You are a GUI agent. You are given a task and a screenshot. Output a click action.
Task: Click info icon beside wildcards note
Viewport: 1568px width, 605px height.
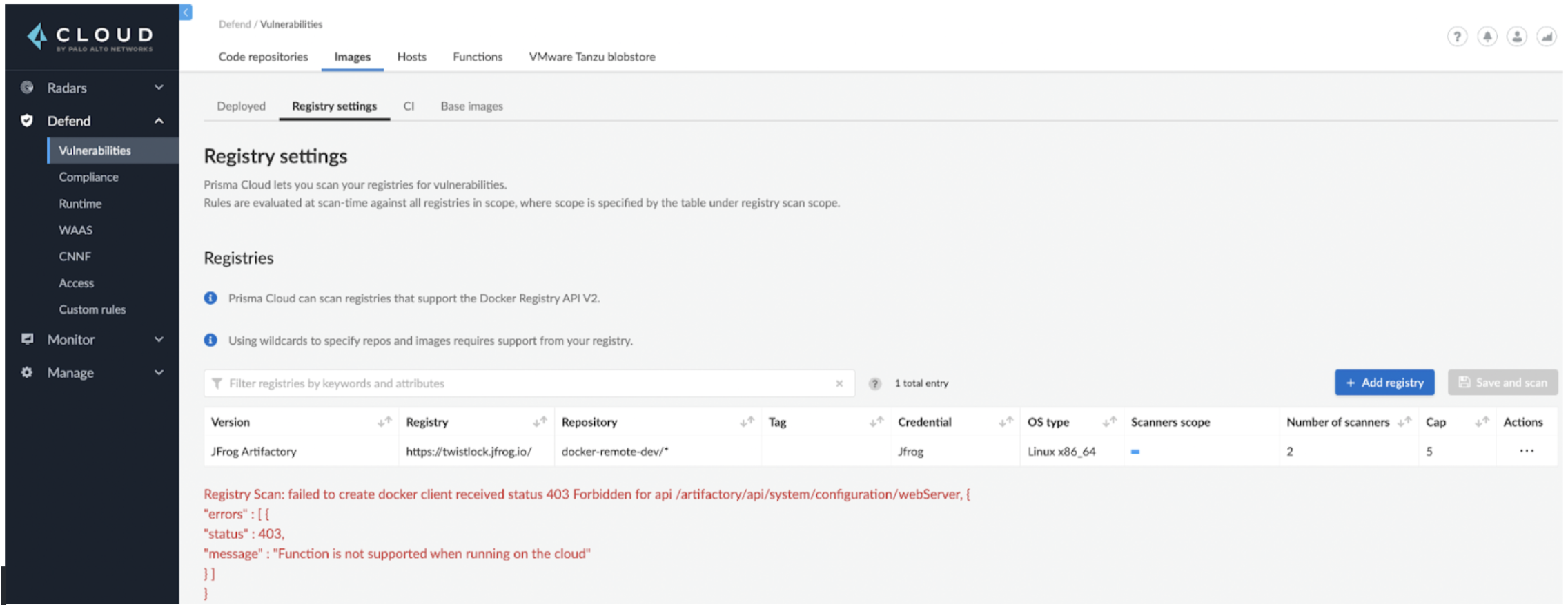(210, 340)
